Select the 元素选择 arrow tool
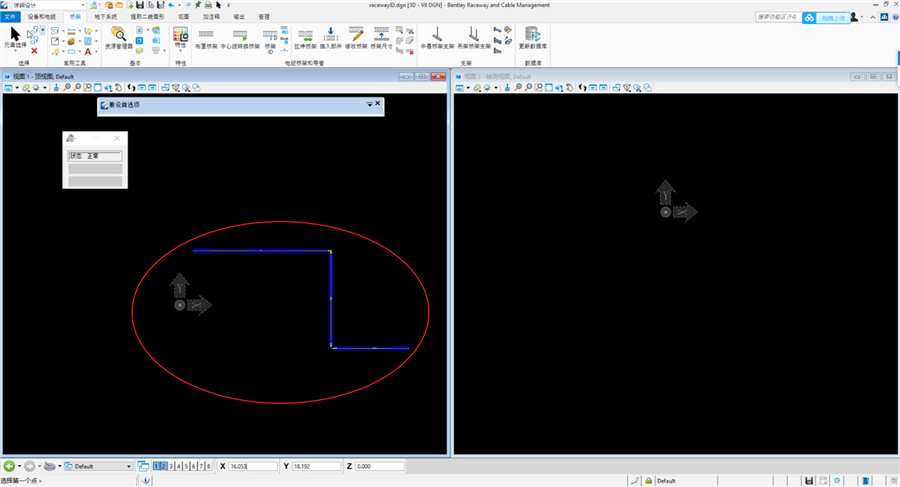This screenshot has width=900, height=487. tap(15, 35)
